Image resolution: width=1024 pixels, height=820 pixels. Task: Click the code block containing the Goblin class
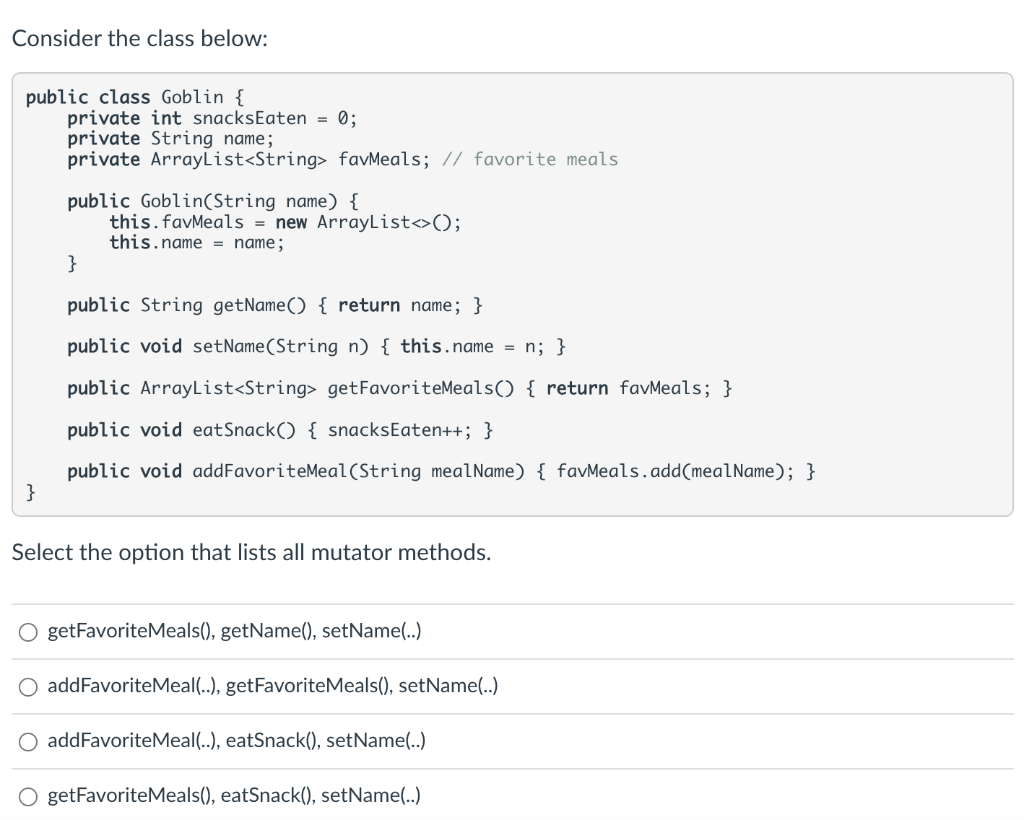512,295
